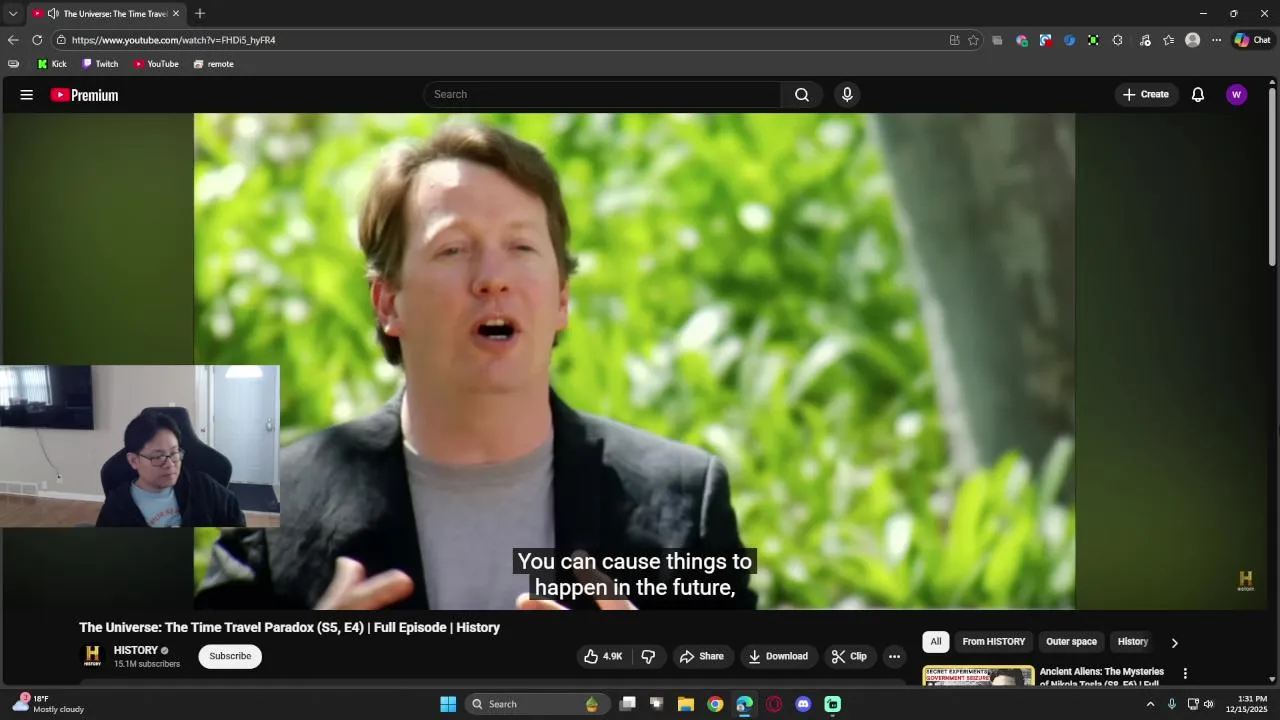The width and height of the screenshot is (1280, 720).
Task: View site information lock icon
Action: point(61,40)
